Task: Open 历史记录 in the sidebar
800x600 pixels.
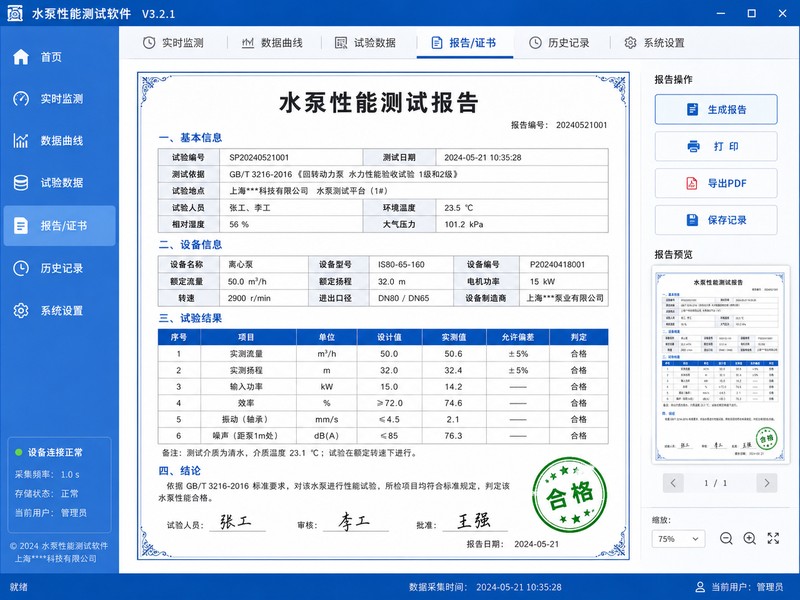Action: point(59,268)
